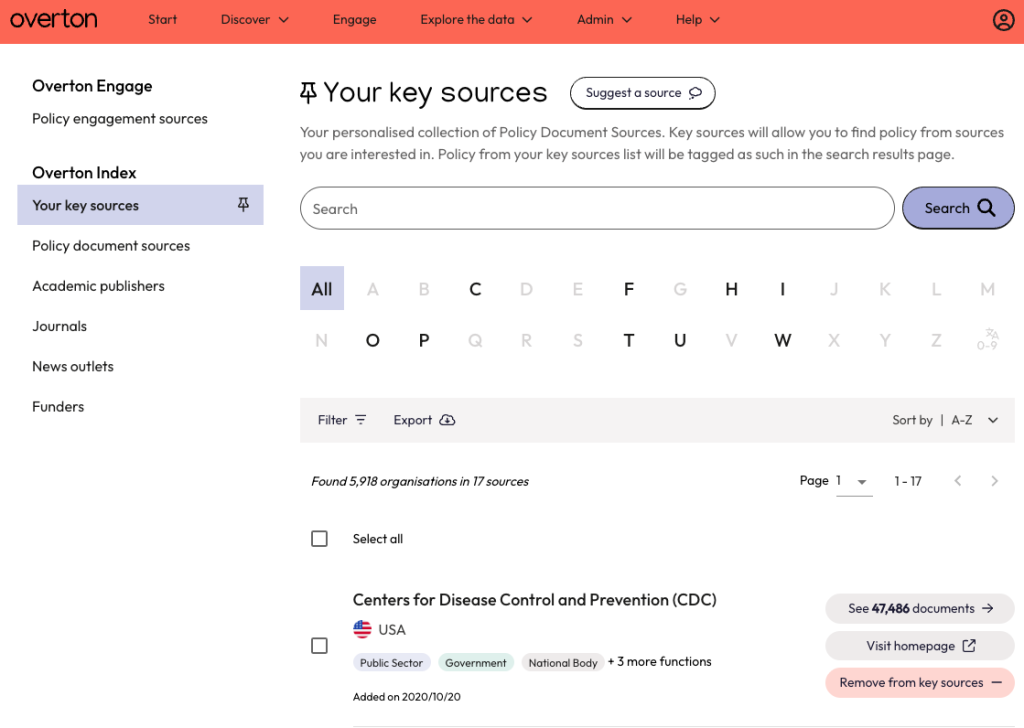Tick the Select all checkbox
The width and height of the screenshot is (1024, 728).
[319, 539]
